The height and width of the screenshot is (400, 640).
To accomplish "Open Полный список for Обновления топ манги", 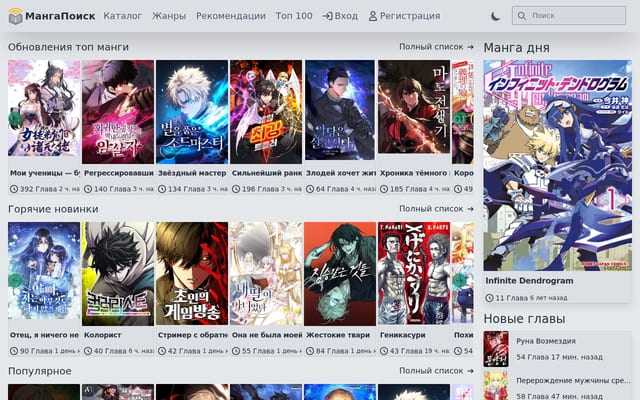I will click(x=436, y=47).
